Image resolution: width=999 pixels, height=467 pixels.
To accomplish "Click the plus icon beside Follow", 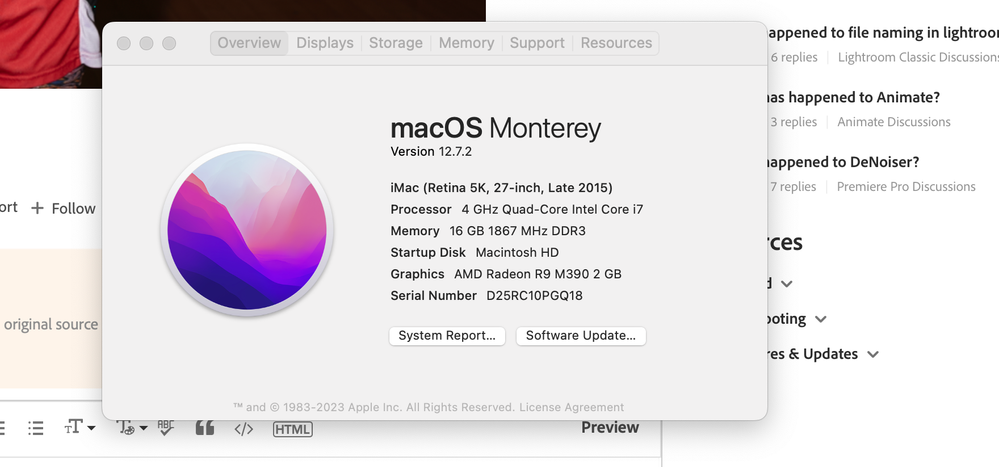I will tap(38, 208).
